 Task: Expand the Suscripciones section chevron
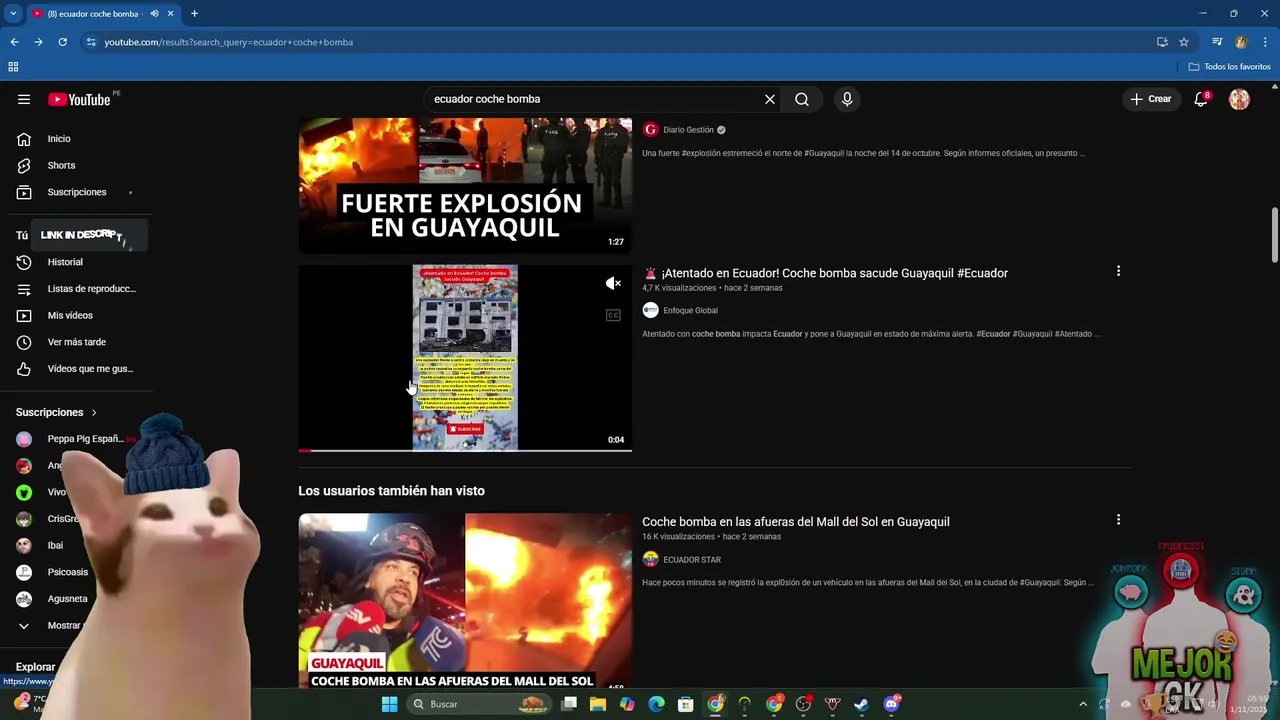tap(94, 412)
